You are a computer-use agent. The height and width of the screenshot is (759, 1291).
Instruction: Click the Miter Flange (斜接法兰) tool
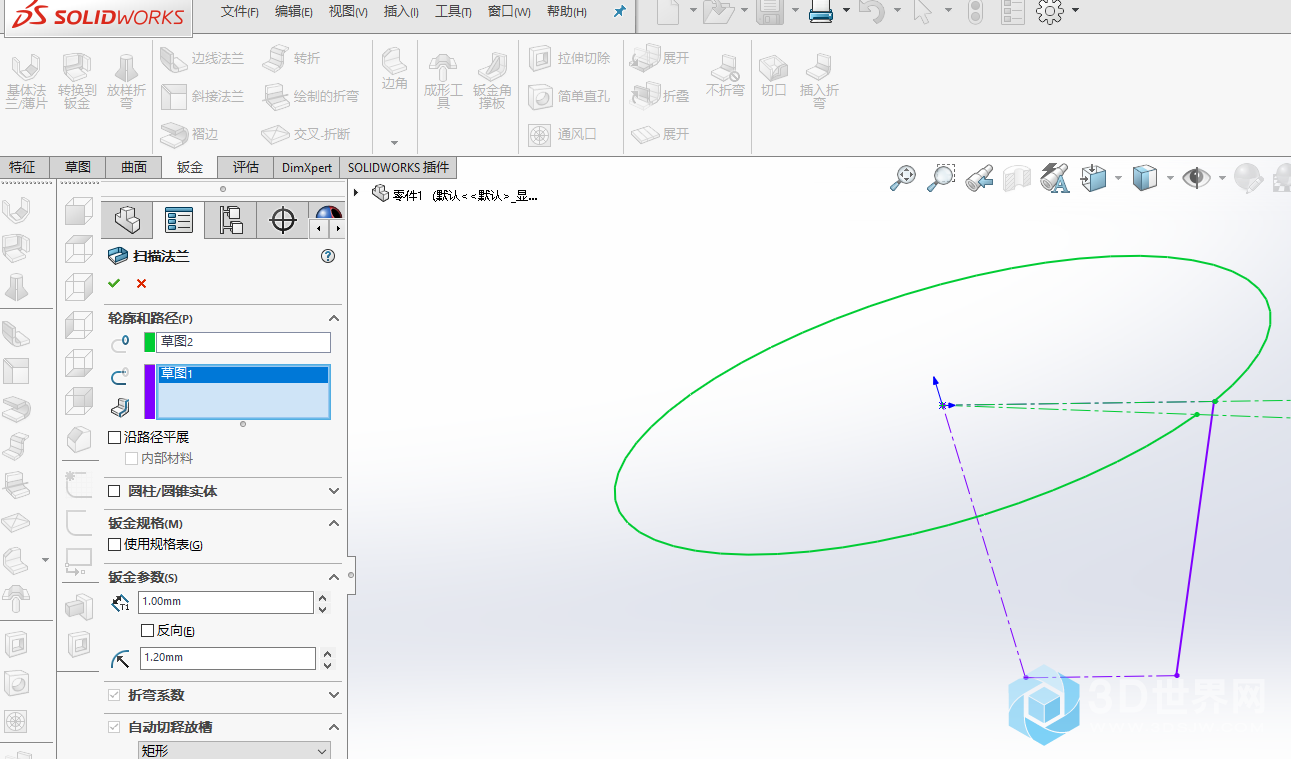pos(202,96)
